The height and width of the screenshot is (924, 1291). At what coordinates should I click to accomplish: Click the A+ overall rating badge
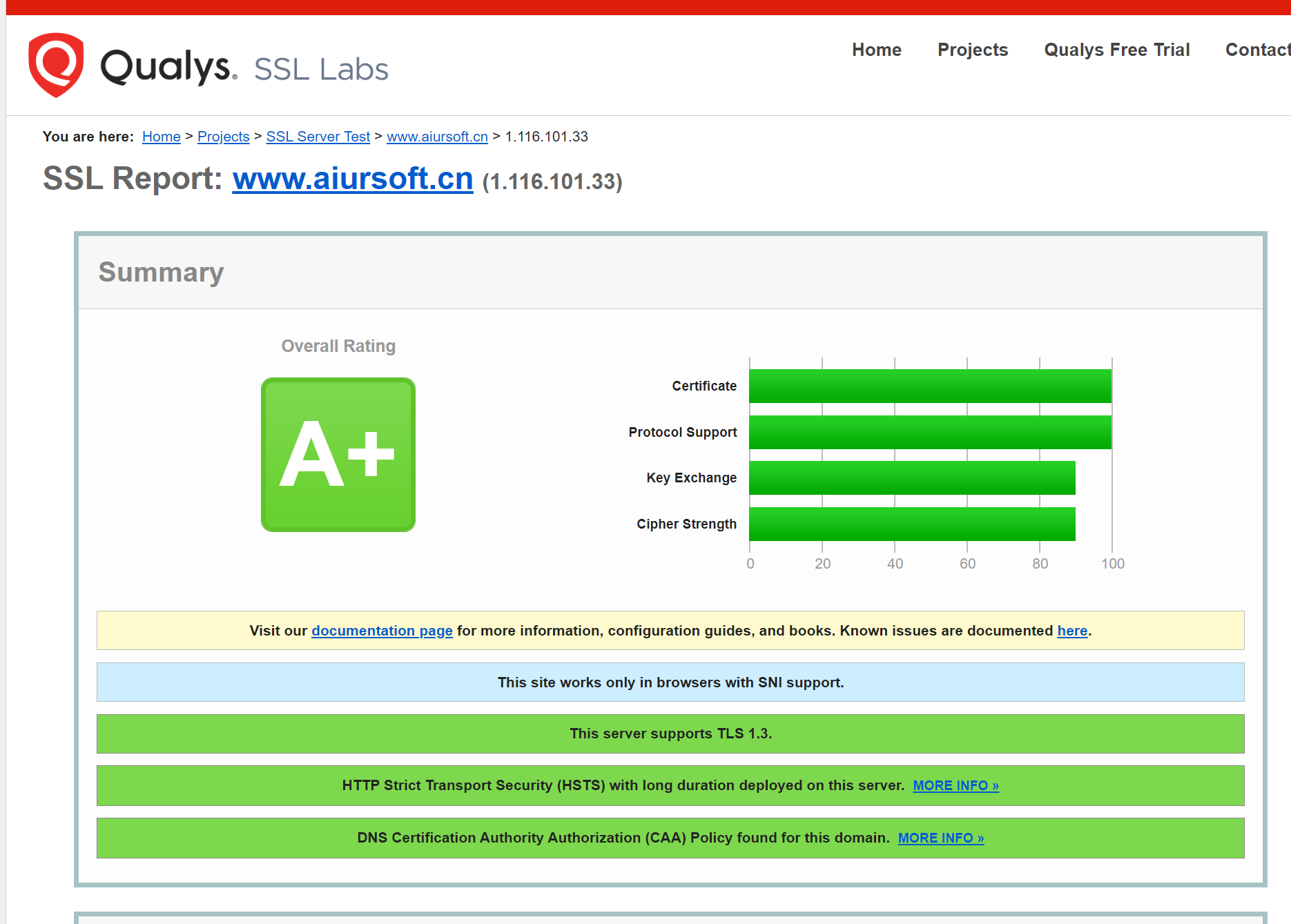[338, 455]
